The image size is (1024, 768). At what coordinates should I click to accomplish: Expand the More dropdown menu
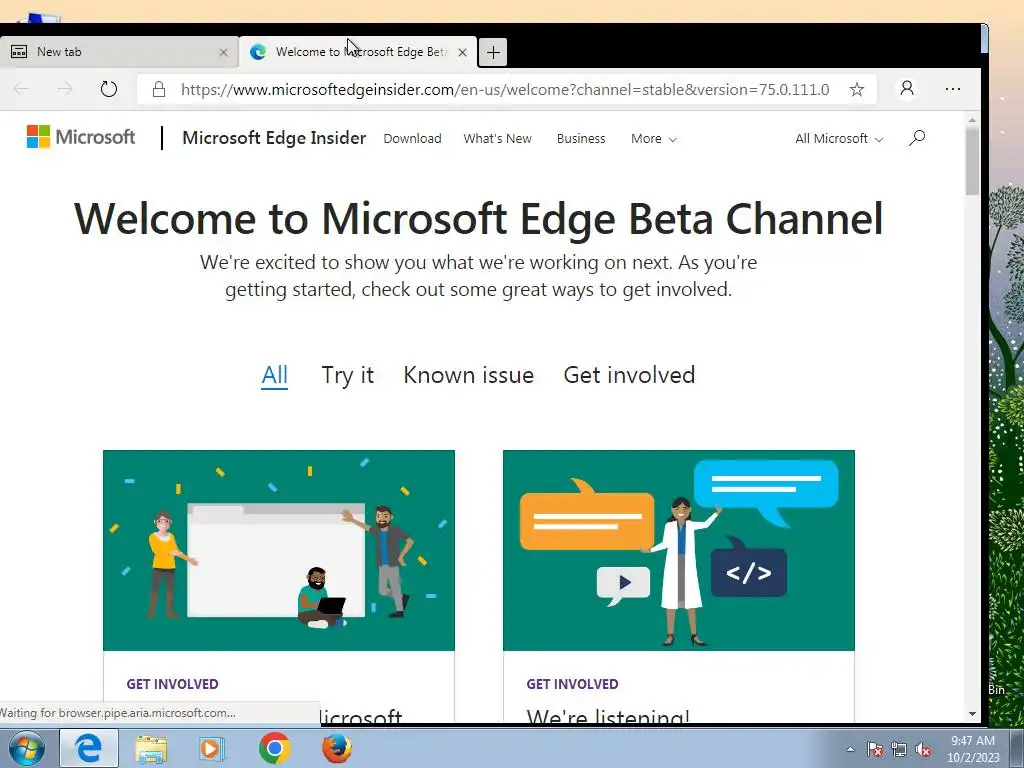(654, 138)
